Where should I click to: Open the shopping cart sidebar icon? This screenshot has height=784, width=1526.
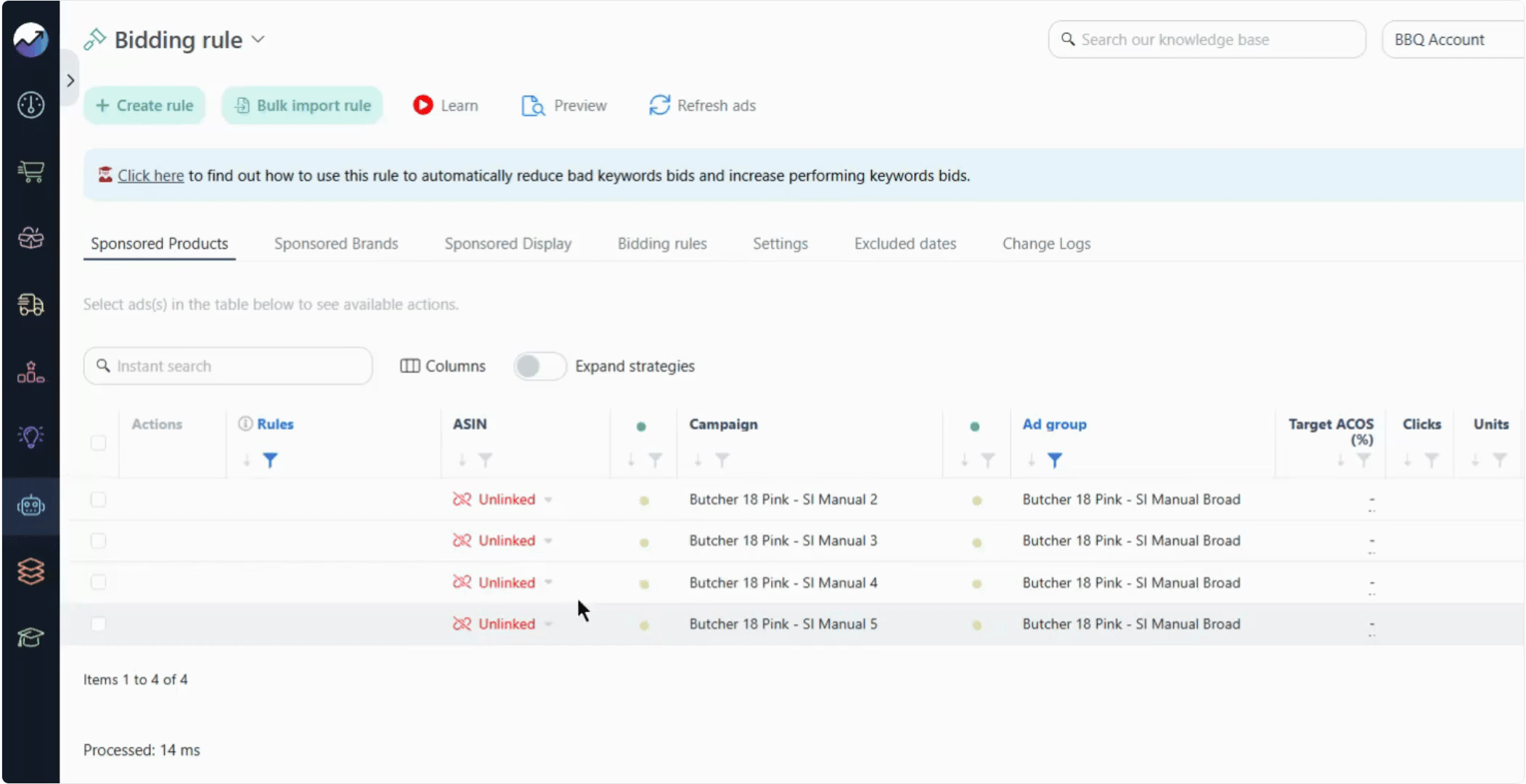(30, 171)
